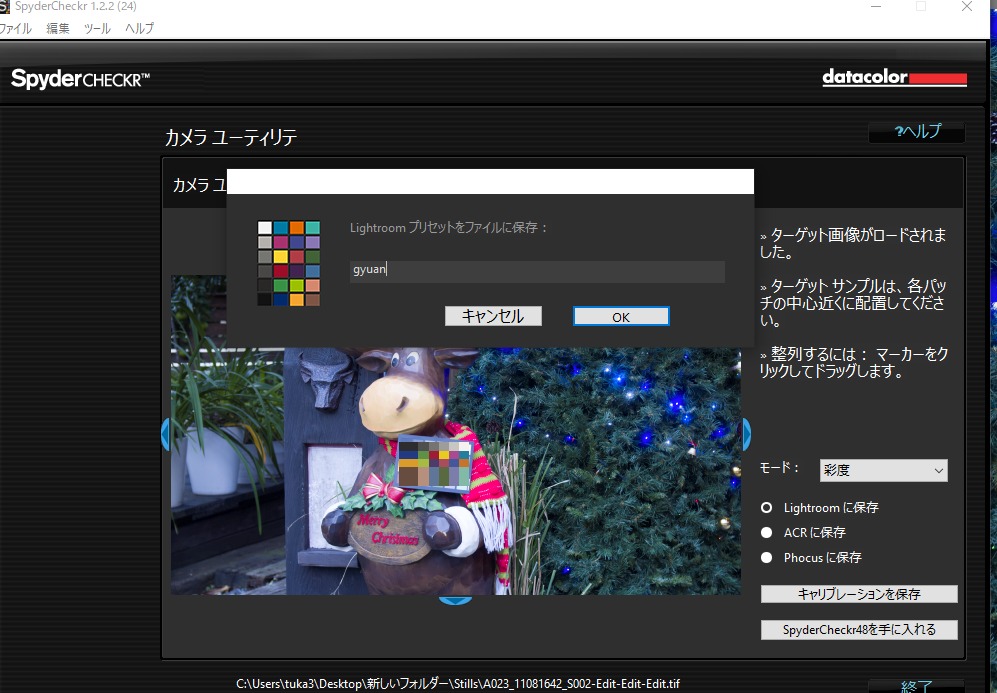Click the color checker icon in the dialog
This screenshot has width=997, height=693.
click(288, 264)
